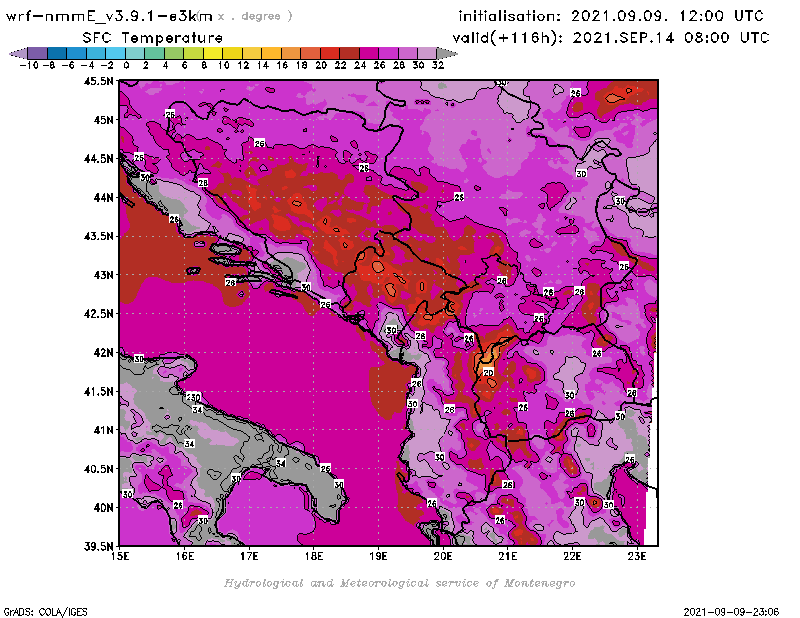Image resolution: width=800 pixels, height=618 pixels.
Task: Click the '42.5N' latitude axis label
Action: (x=98, y=313)
